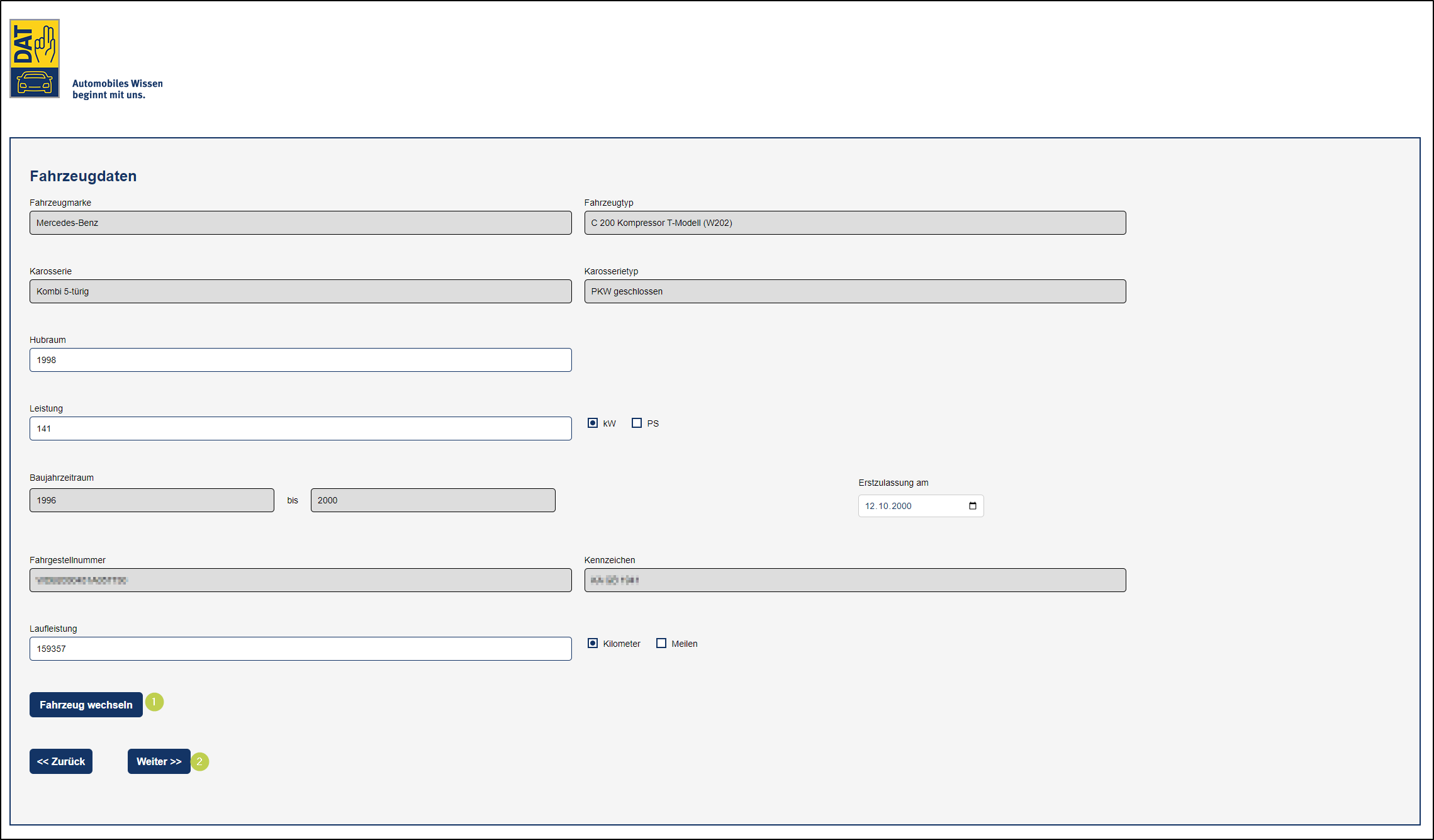Click the DAT logo icon

35,59
